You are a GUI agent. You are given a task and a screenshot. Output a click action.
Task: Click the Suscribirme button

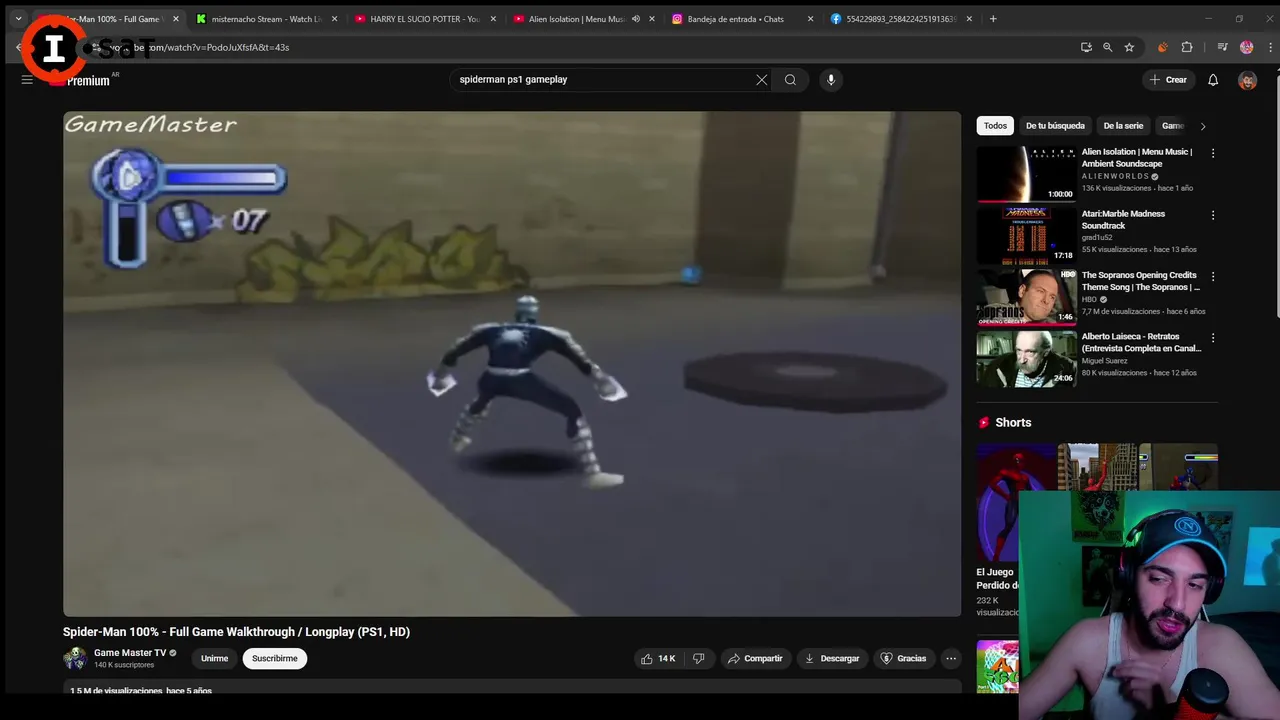(x=275, y=659)
